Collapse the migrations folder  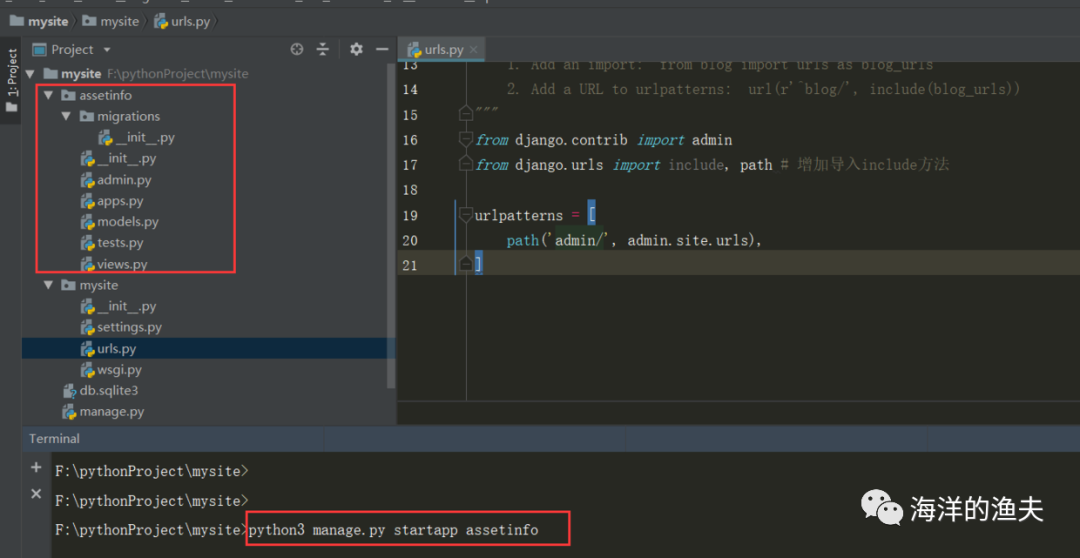click(65, 116)
